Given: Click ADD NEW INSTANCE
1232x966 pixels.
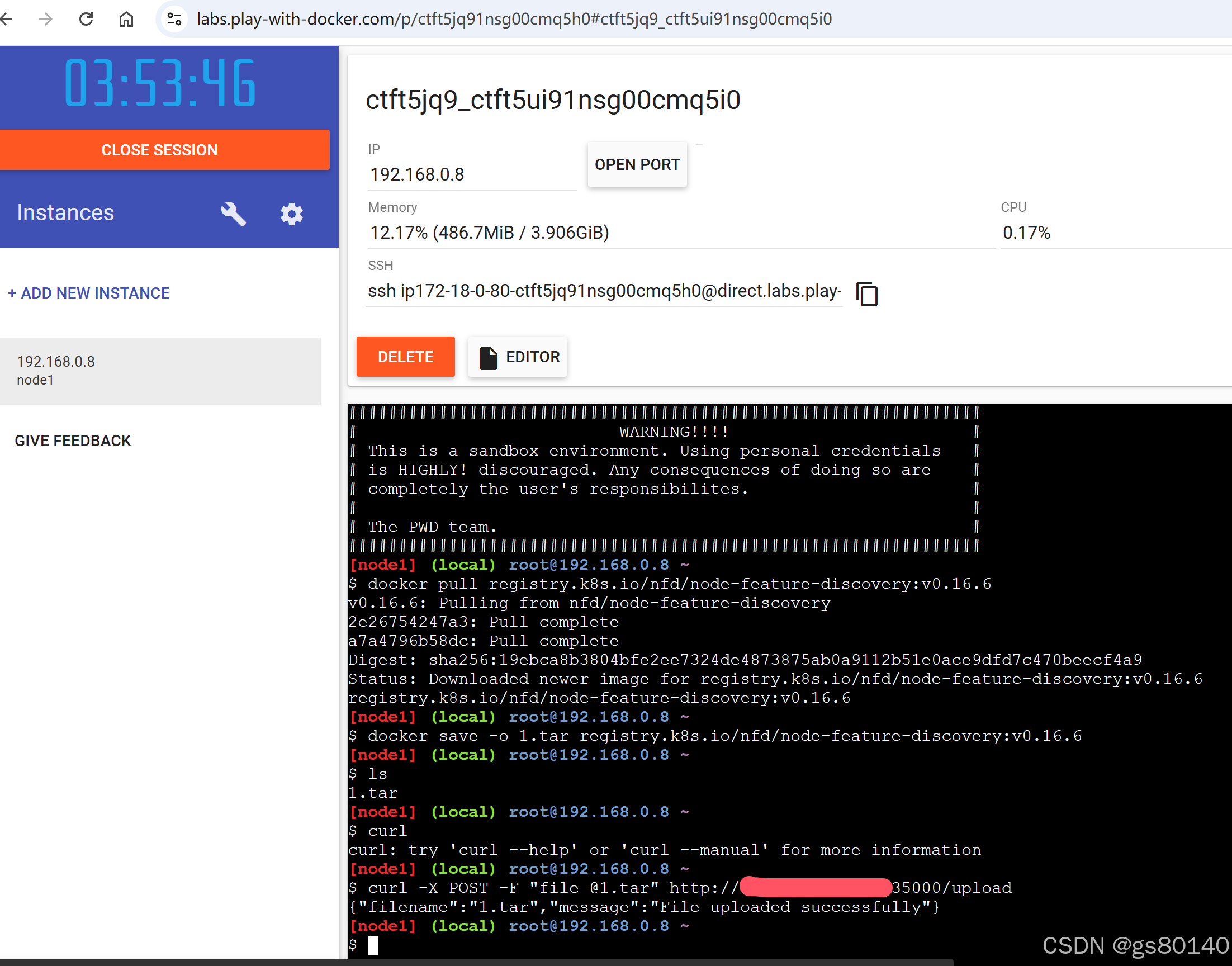Looking at the screenshot, I should [x=88, y=293].
